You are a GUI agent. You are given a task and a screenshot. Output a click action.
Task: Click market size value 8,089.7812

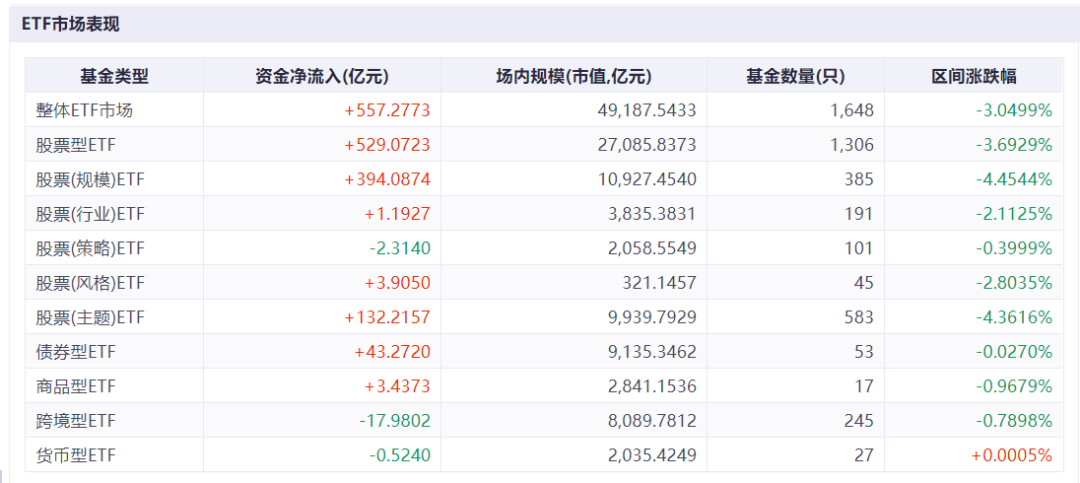(652, 421)
